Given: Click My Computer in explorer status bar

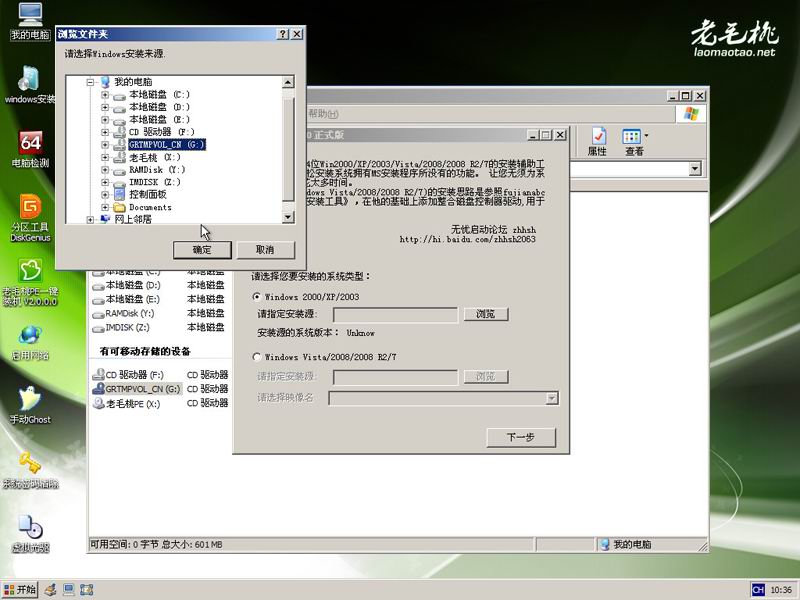Looking at the screenshot, I should (x=627, y=544).
